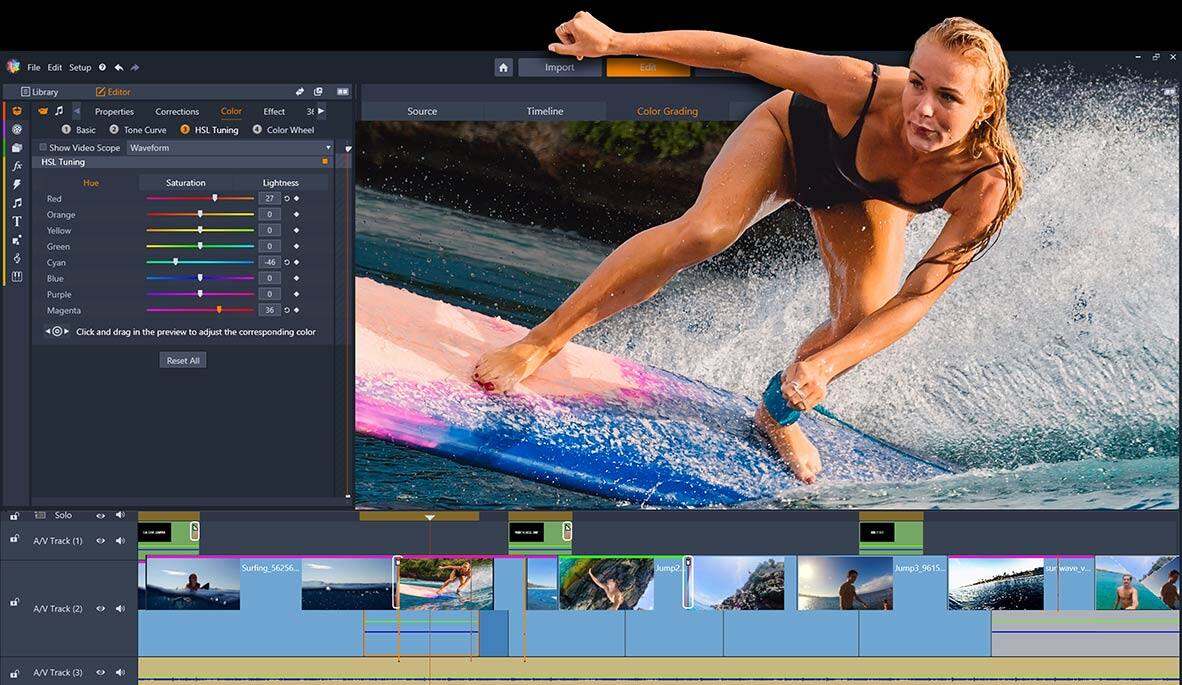Select the Surfing_56256 clip on timeline
Viewport: 1182px width, 685px height.
point(270,583)
